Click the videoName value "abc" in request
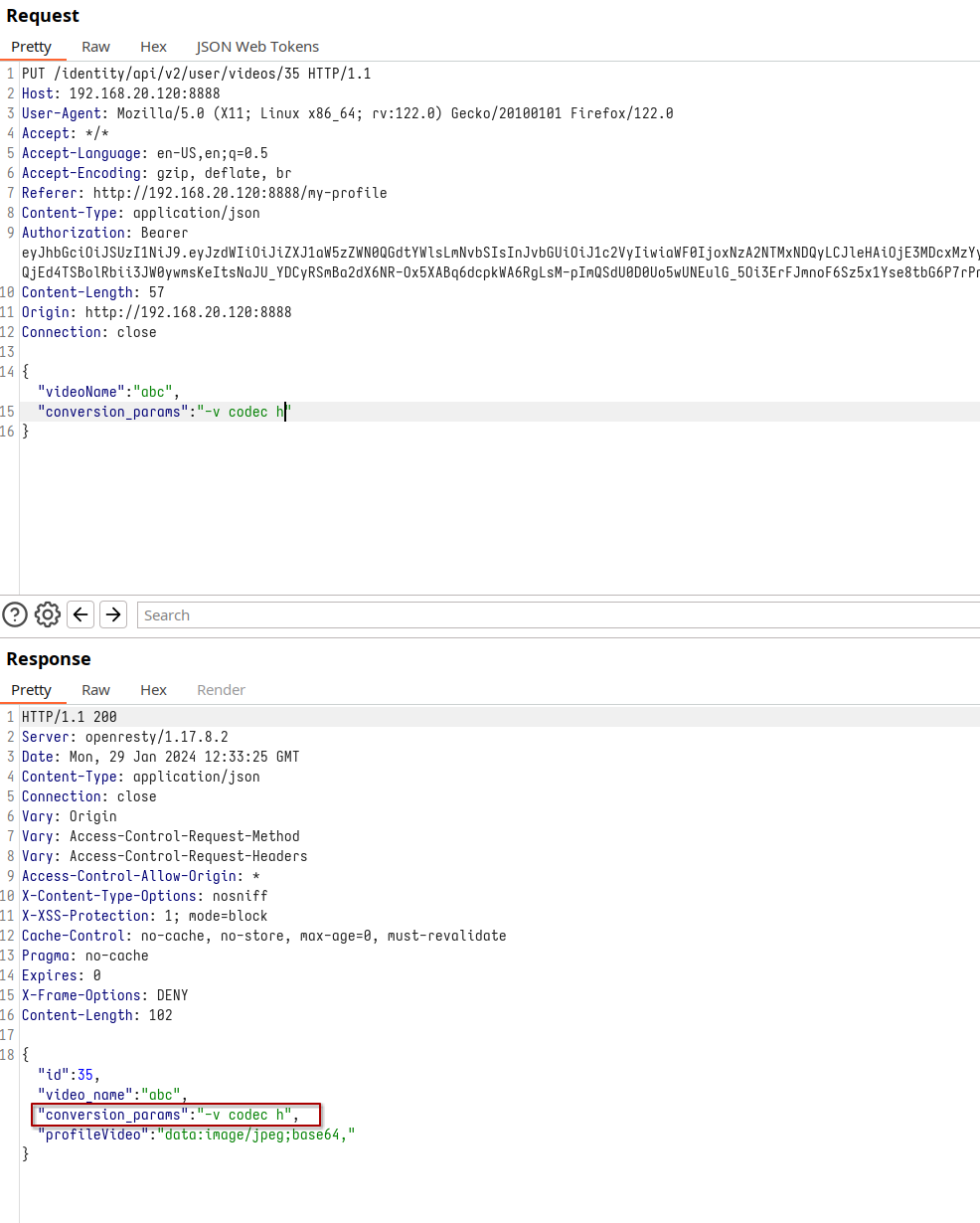This screenshot has height=1223, width=980. coord(156,392)
